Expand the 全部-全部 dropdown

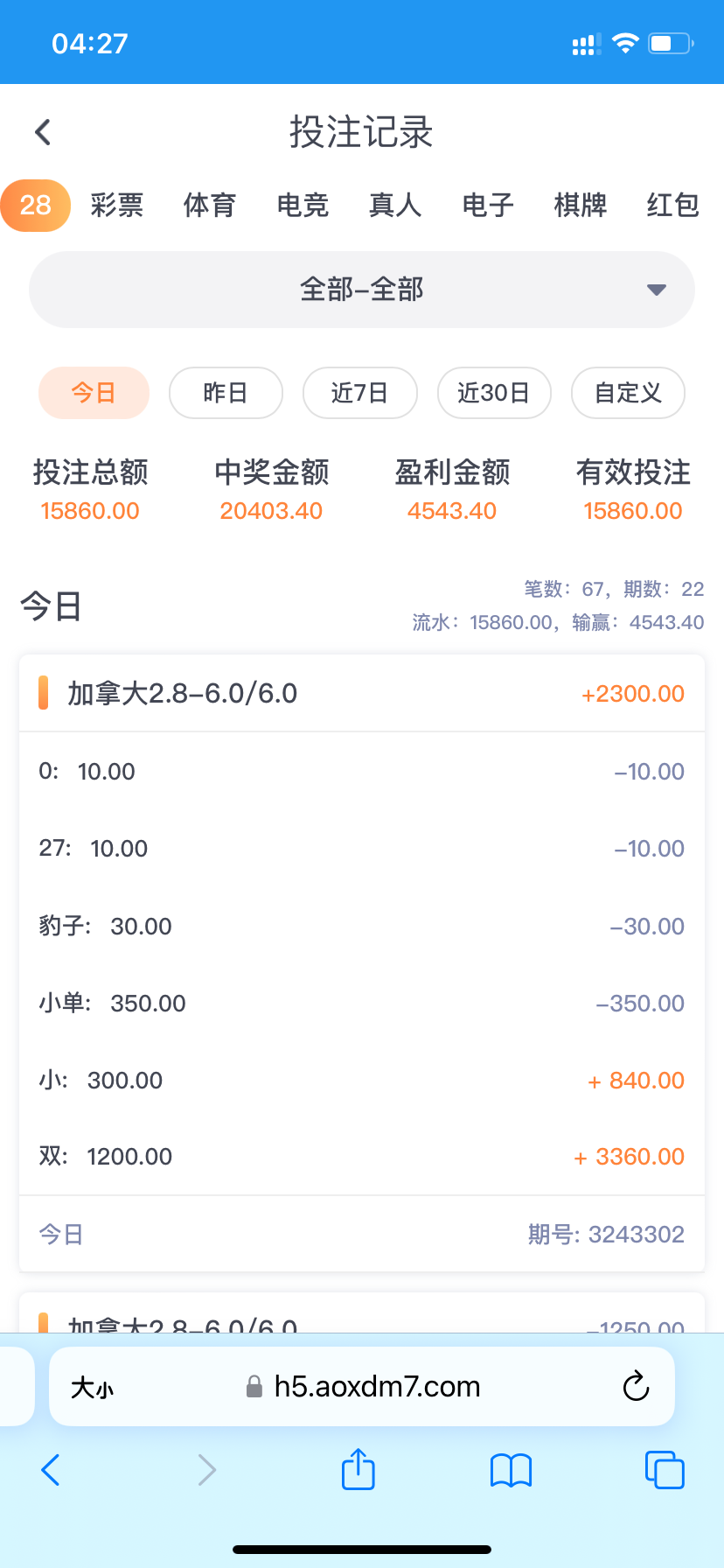point(362,290)
